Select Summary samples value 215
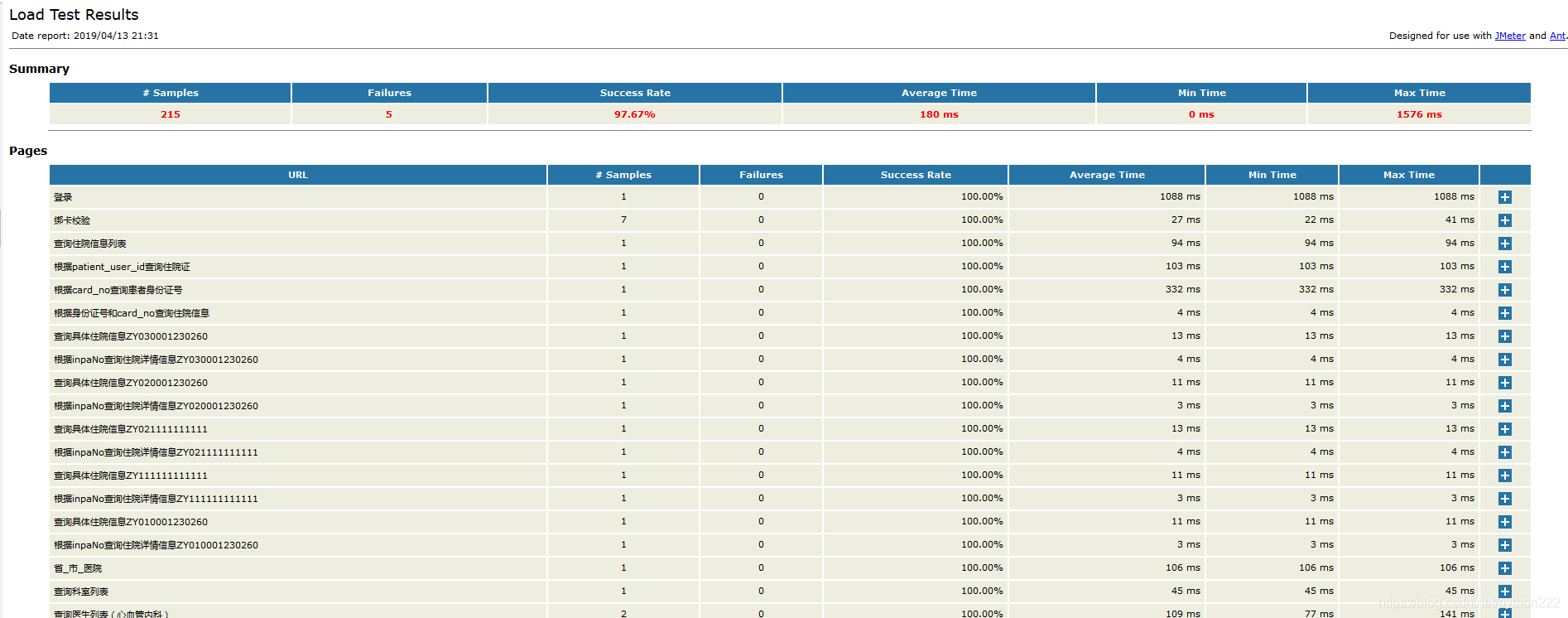Screen dimensions: 1568x618 click(171, 114)
